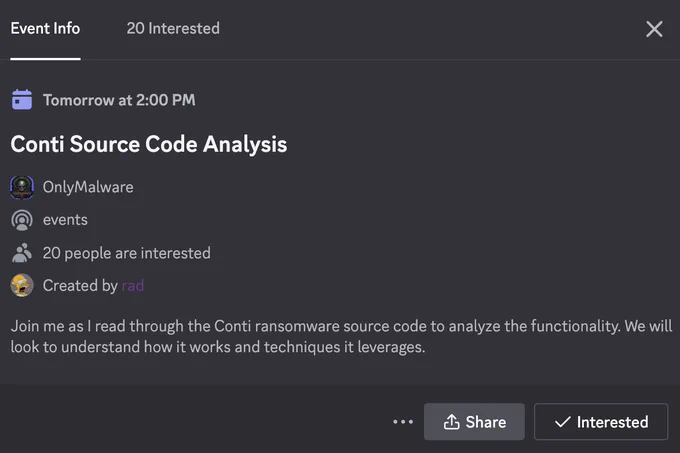Viewport: 680px width, 453px height.
Task: Share the Conti Source Code Analysis event
Action: pos(474,422)
